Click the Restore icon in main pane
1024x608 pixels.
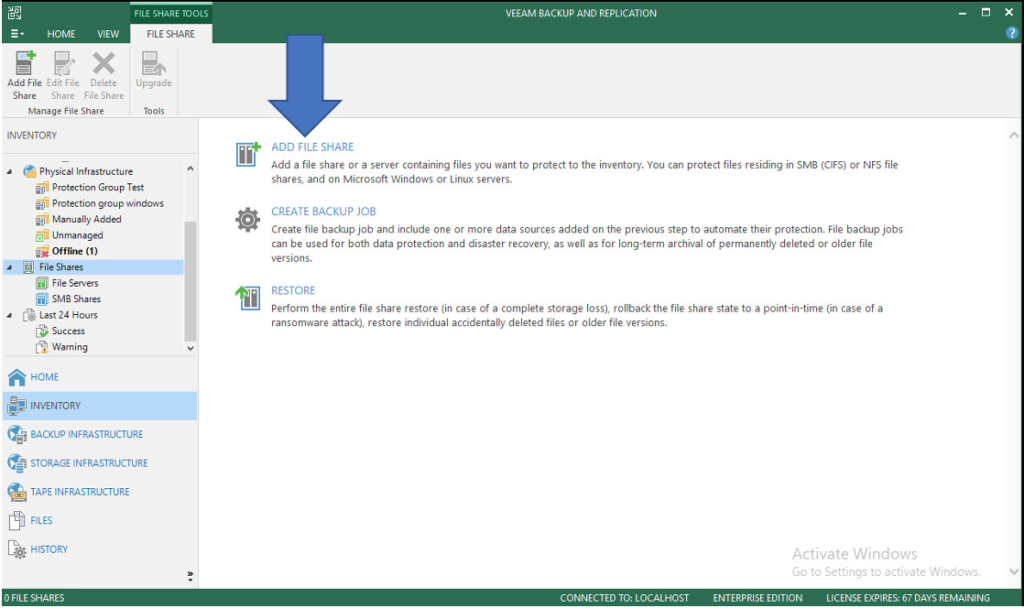click(248, 298)
